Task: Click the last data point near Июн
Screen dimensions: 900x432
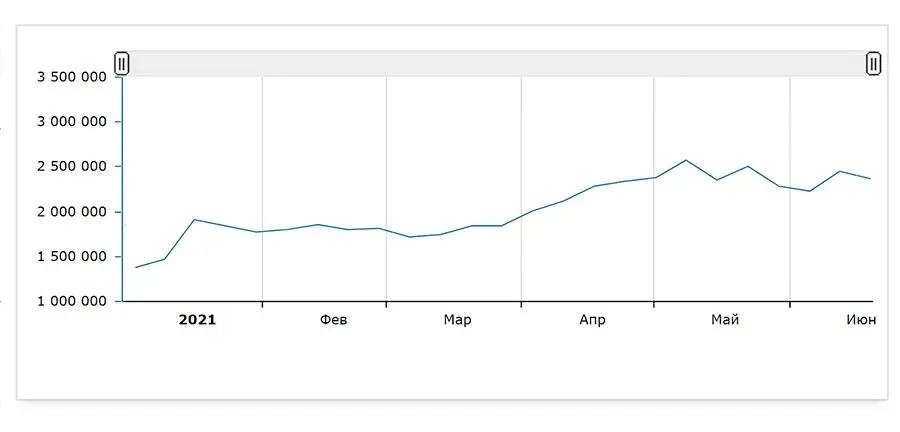Action: [871, 179]
